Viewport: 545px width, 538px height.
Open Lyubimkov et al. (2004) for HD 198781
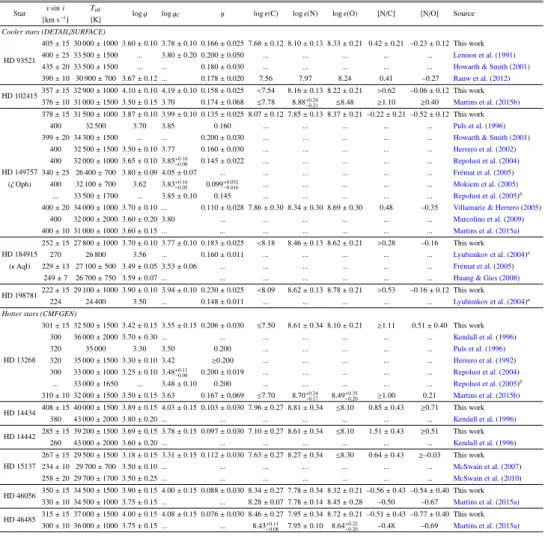pos(491,302)
